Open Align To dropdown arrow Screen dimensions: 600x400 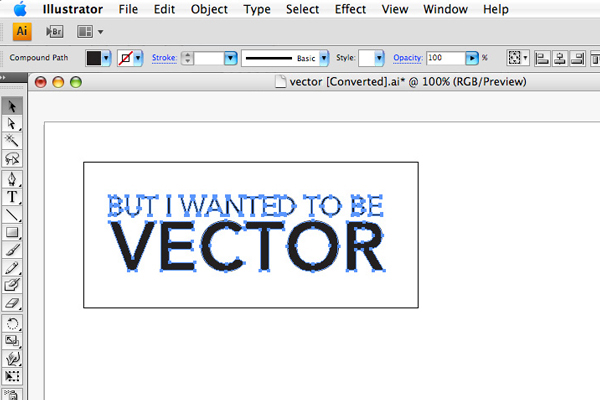526,58
